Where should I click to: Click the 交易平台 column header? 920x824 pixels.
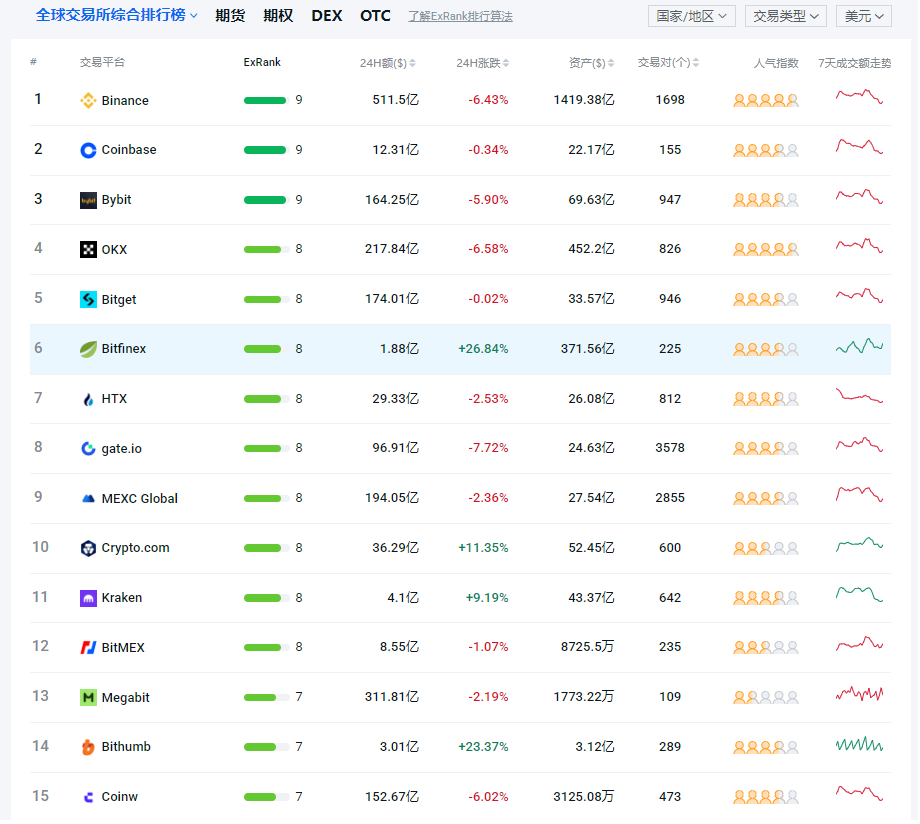tap(103, 62)
